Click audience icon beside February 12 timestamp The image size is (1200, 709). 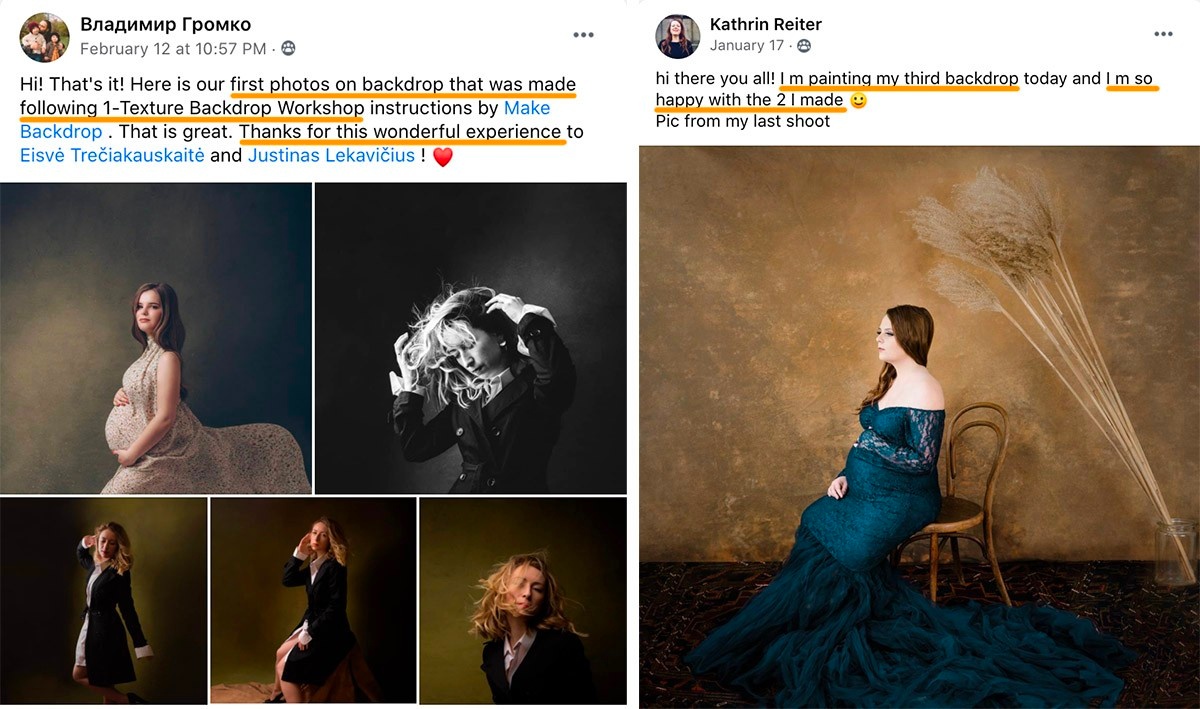[x=289, y=48]
